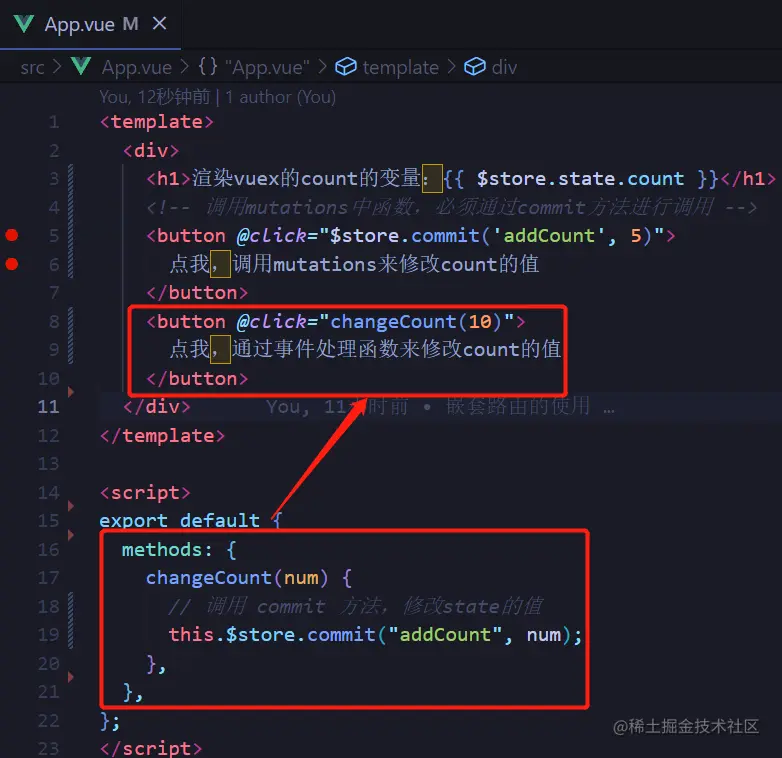782x758 pixels.
Task: Click line number 1 in the gutter
Action: tap(54, 122)
